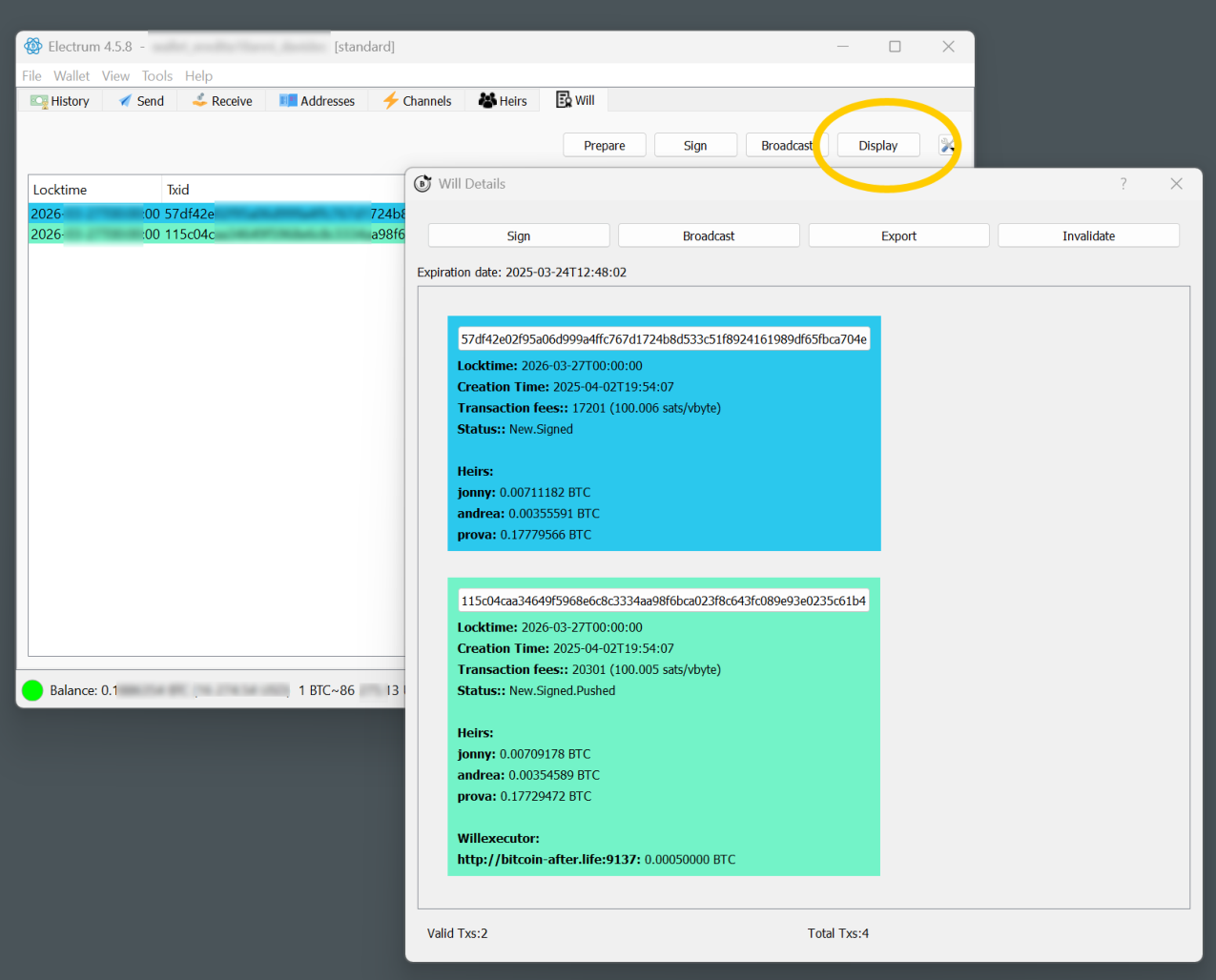Click the fee line showing 20301
The height and width of the screenshot is (980, 1216).
click(x=588, y=669)
